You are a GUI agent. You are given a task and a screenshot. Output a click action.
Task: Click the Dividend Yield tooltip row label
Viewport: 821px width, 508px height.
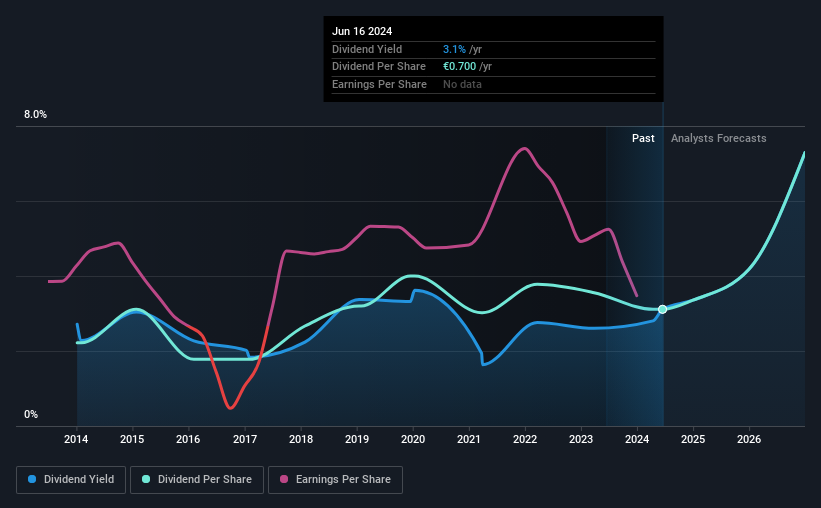[367, 49]
